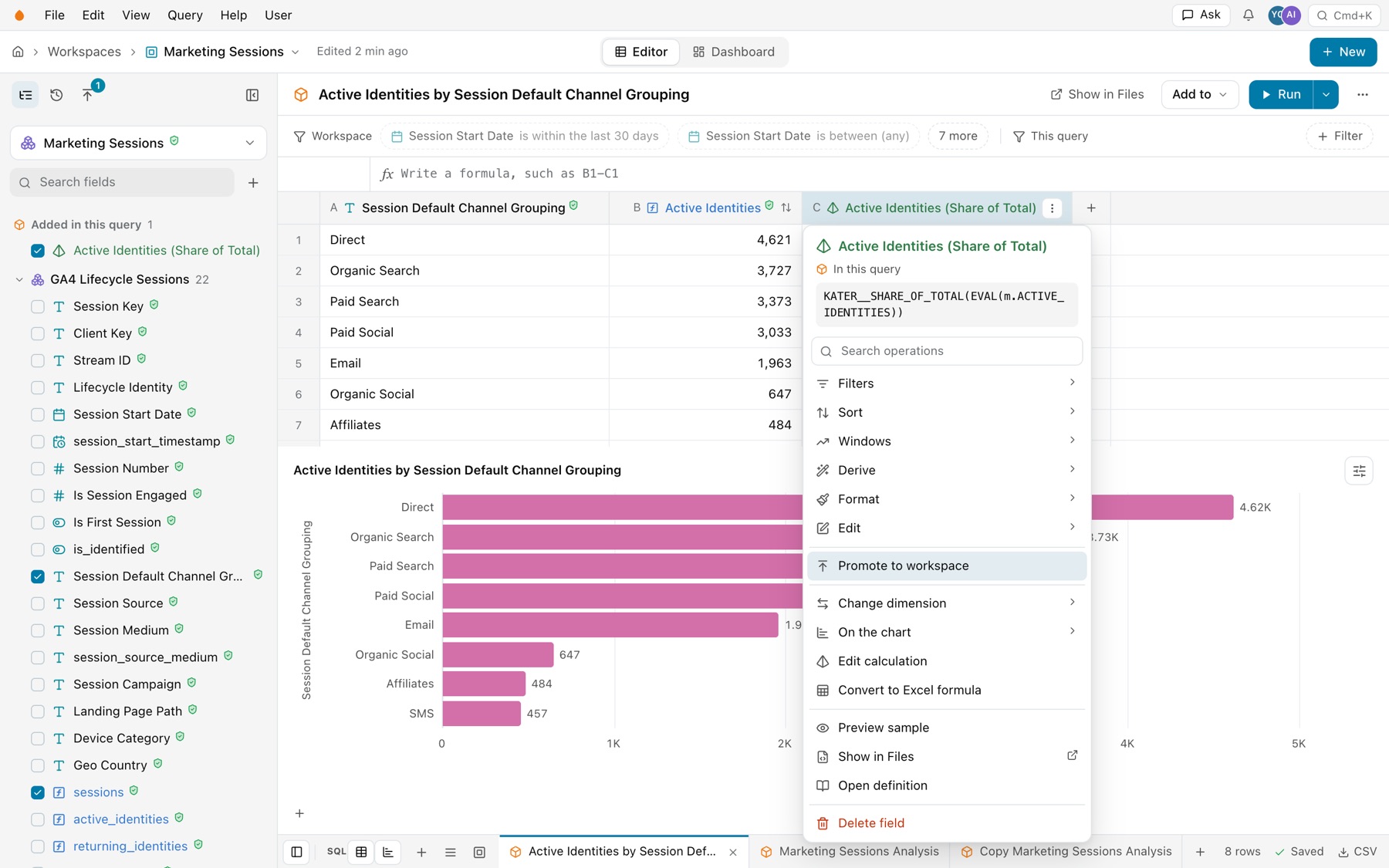Open the more options ellipsis near Run
Viewport: 1389px width, 868px height.
(1363, 94)
